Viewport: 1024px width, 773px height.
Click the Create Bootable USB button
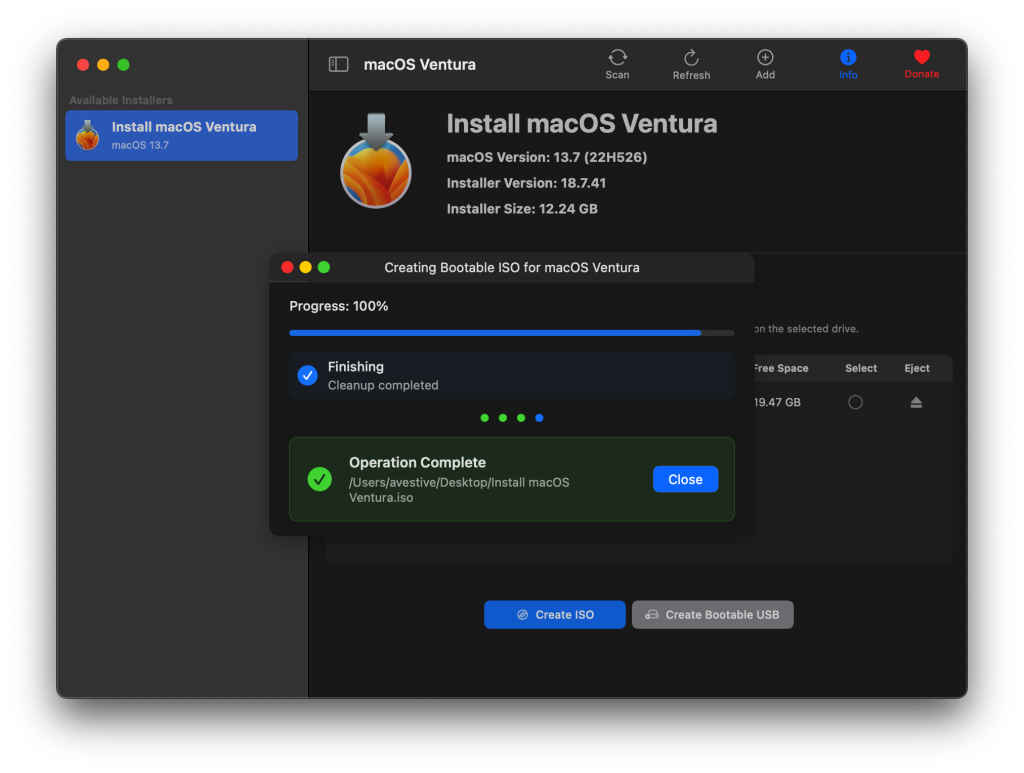point(712,614)
